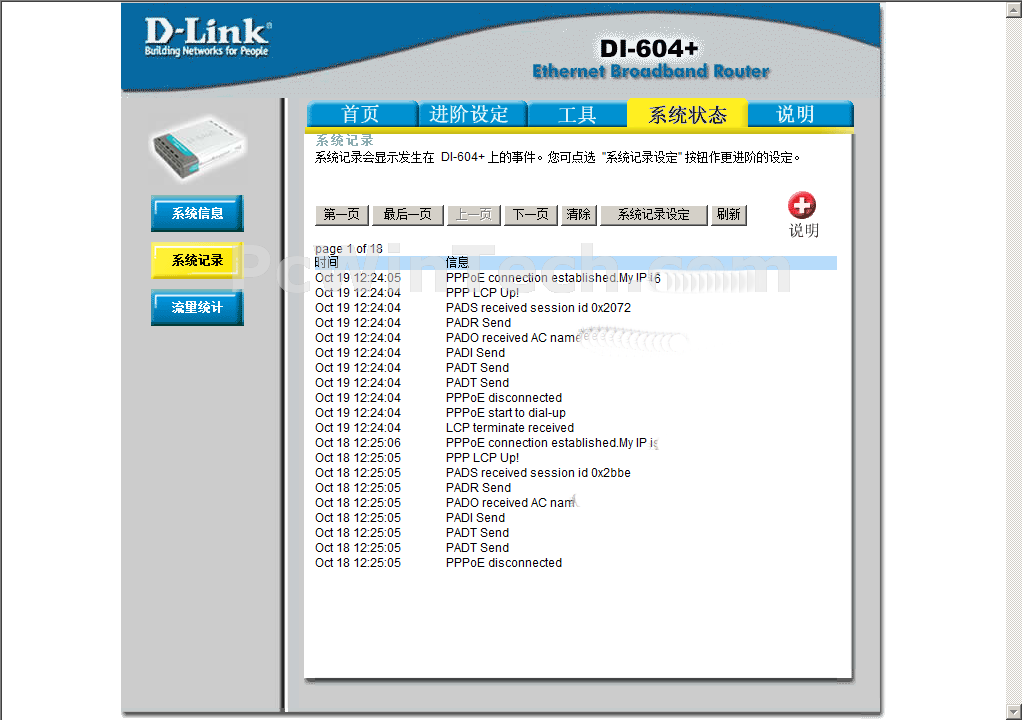Image resolution: width=1022 pixels, height=720 pixels.
Task: Click the "LCP terminate received" log entry
Action: (x=510, y=427)
